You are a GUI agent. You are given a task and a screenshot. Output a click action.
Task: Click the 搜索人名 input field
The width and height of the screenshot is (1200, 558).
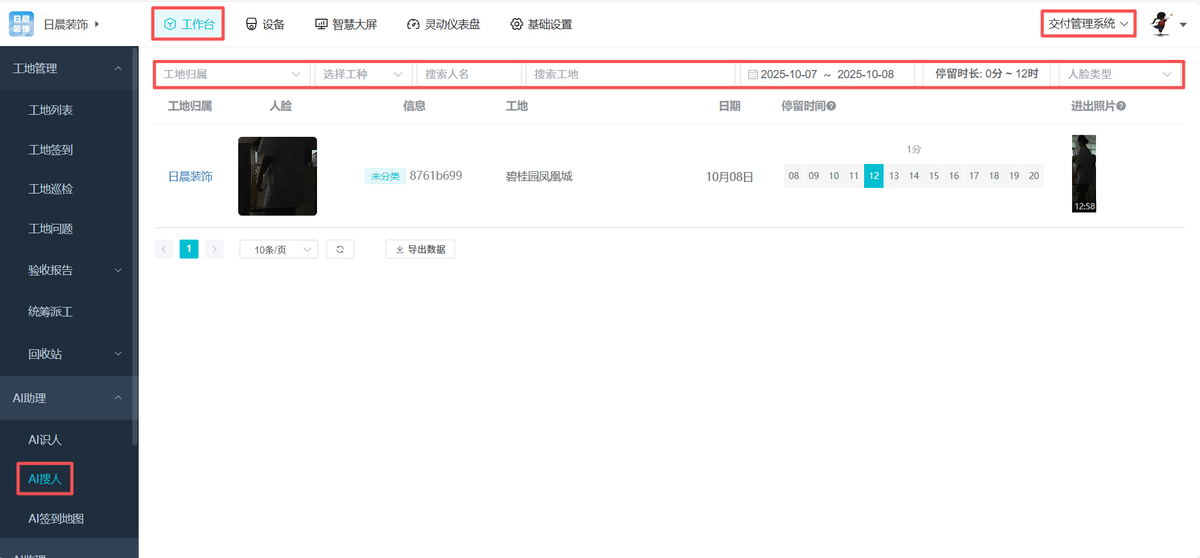click(468, 74)
